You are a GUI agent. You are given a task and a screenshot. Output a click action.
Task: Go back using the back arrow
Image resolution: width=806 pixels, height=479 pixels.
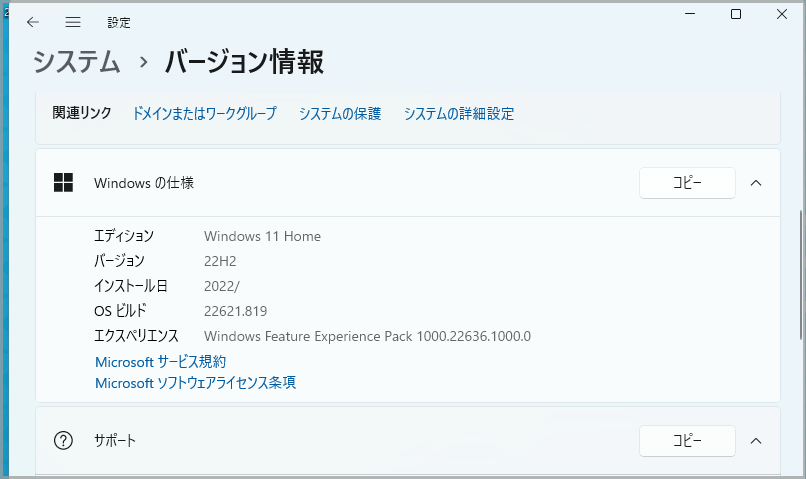[33, 22]
